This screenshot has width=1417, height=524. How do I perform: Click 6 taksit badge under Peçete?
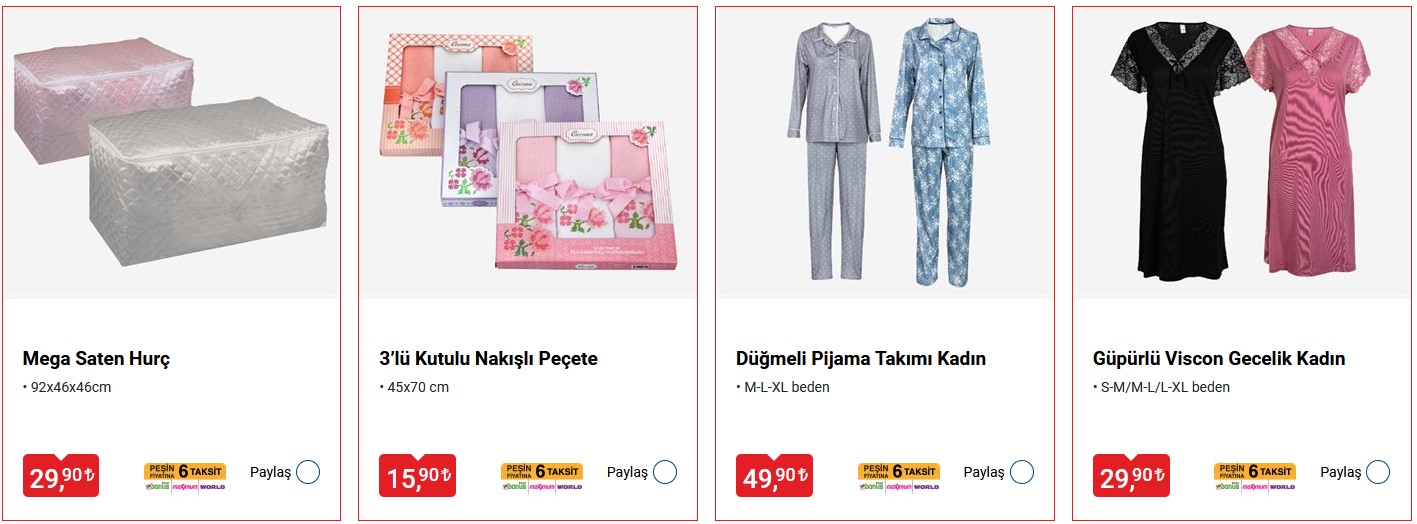(x=542, y=477)
